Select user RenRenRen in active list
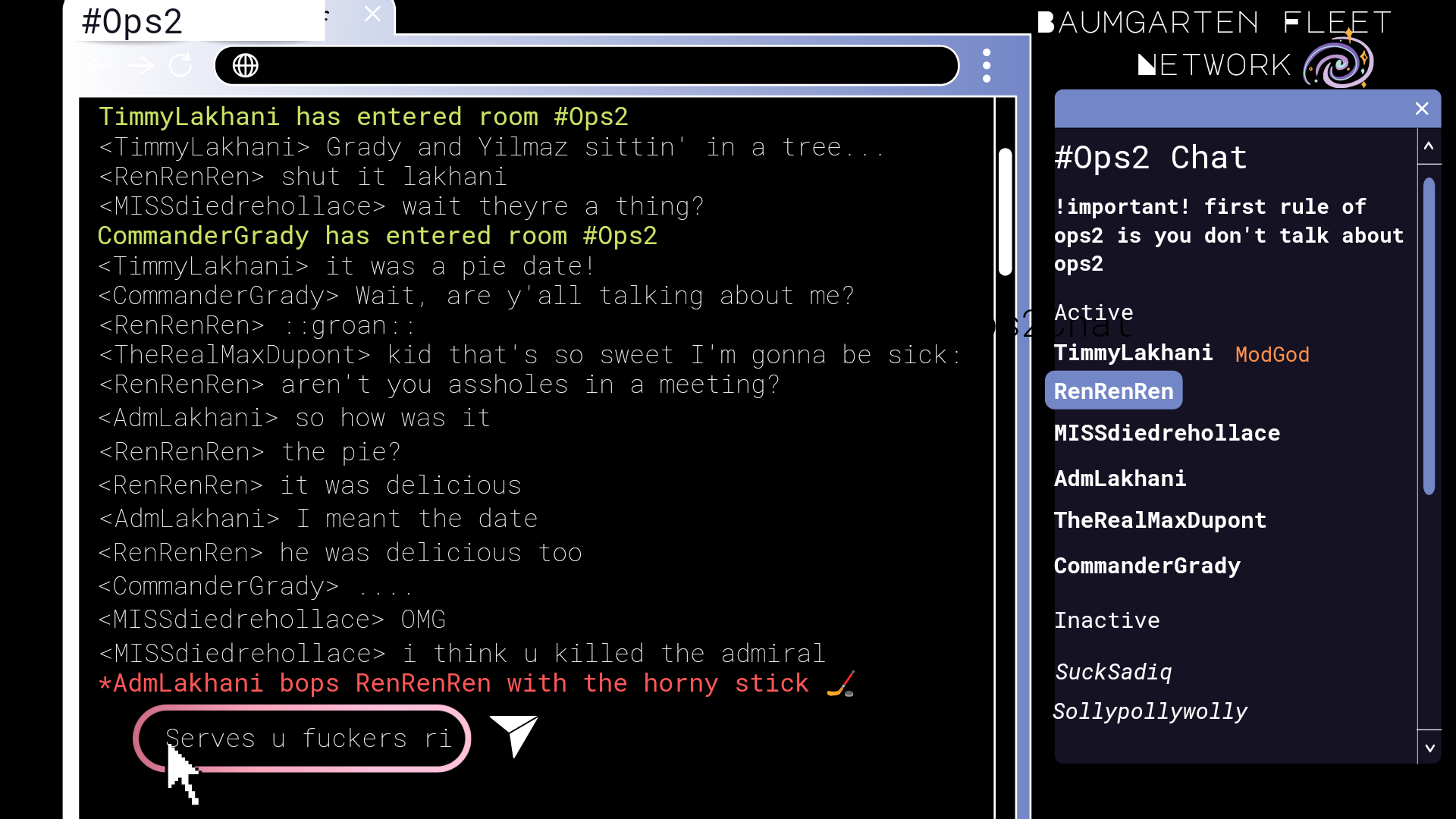This screenshot has width=1456, height=819. point(1113,391)
